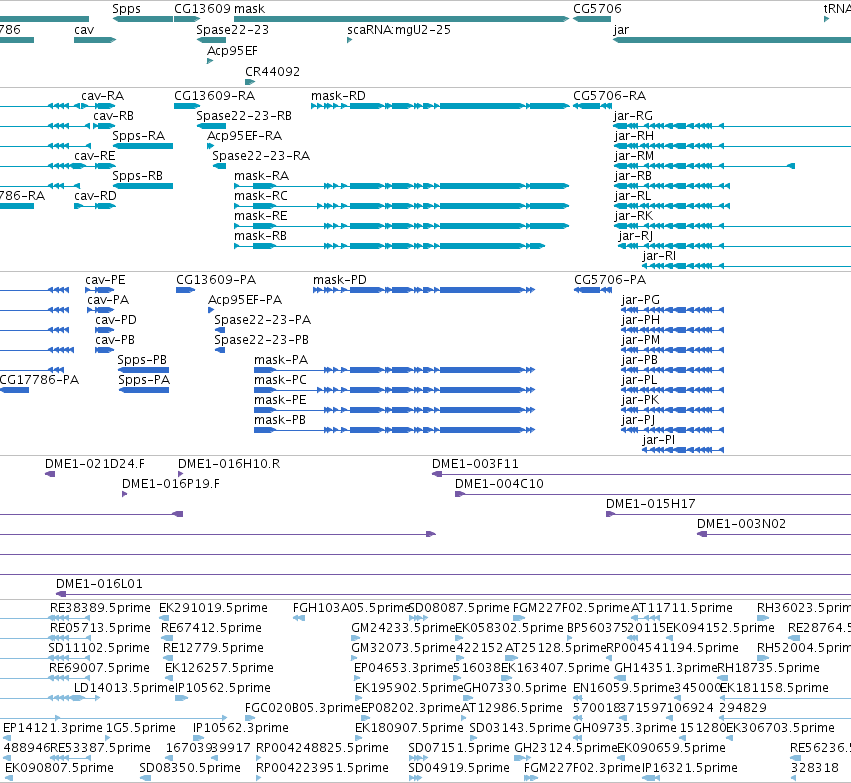Select EST RE38389.5prime

pyautogui.click(x=45, y=618)
